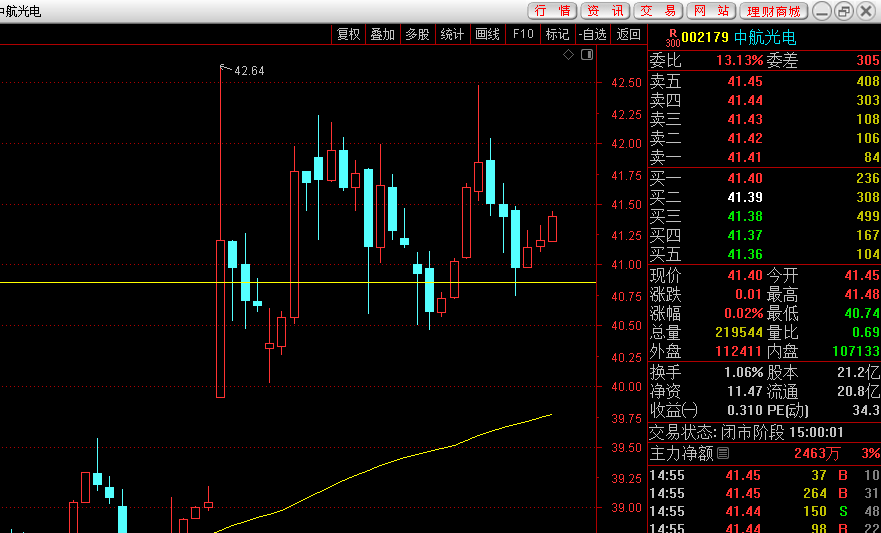This screenshot has height=533, width=881.
Task: Toggle the side panel square icon
Action: (x=587, y=54)
